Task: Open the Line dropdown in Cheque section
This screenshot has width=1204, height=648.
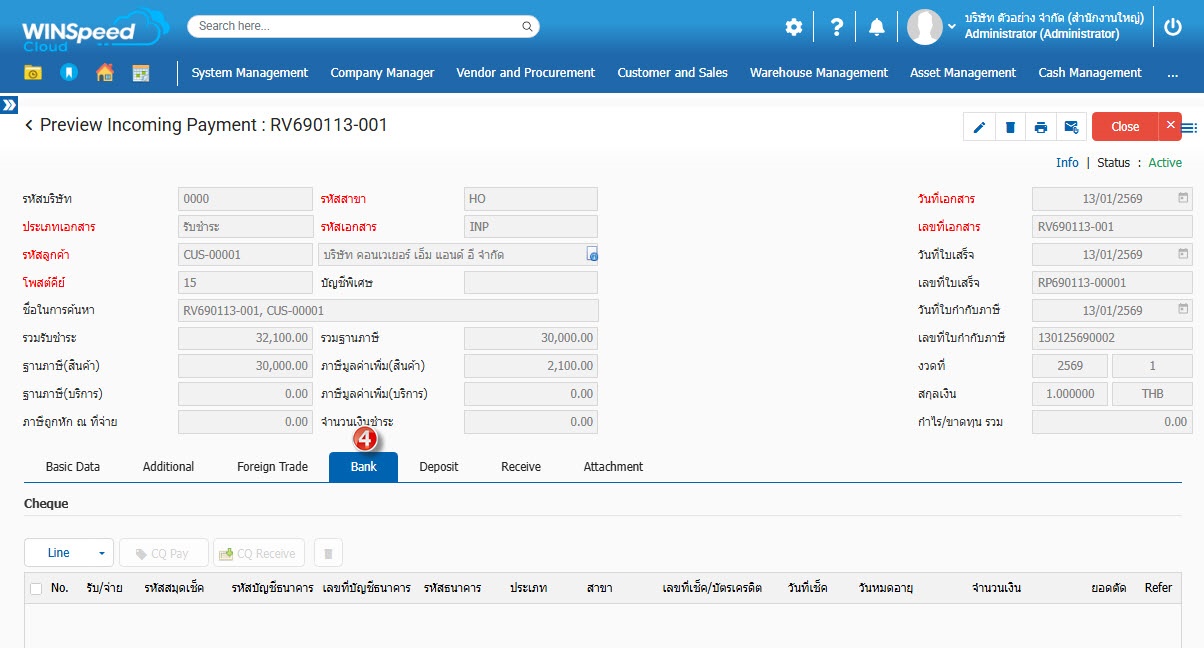Action: tap(69, 553)
